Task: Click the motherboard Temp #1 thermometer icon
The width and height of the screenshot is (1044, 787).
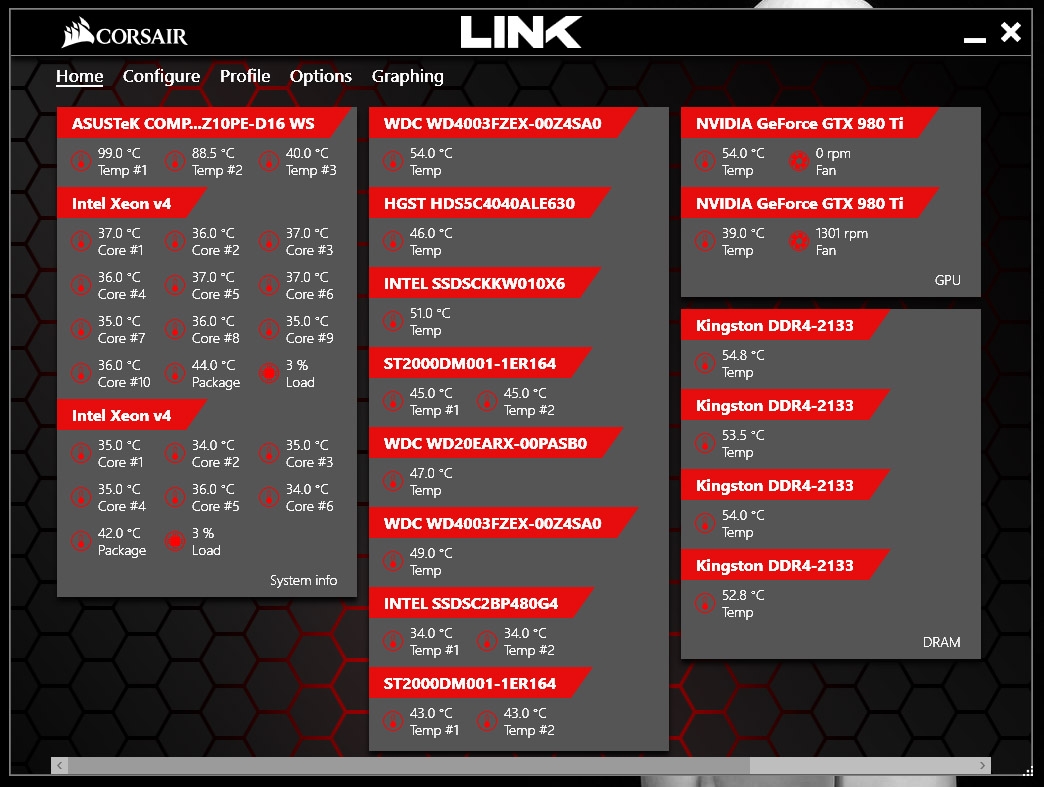Action: [x=81, y=161]
